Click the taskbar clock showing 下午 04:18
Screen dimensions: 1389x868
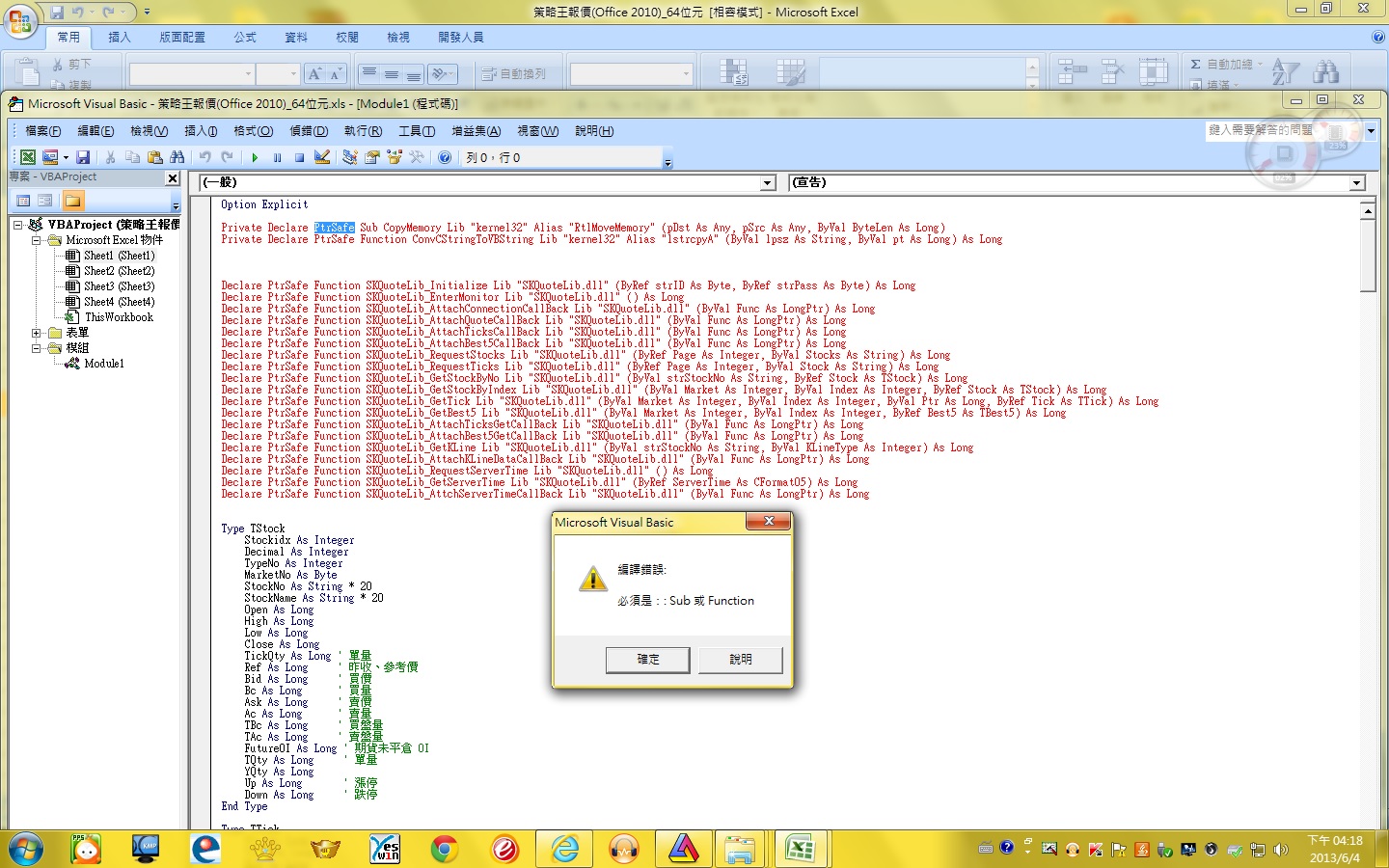[1335, 849]
